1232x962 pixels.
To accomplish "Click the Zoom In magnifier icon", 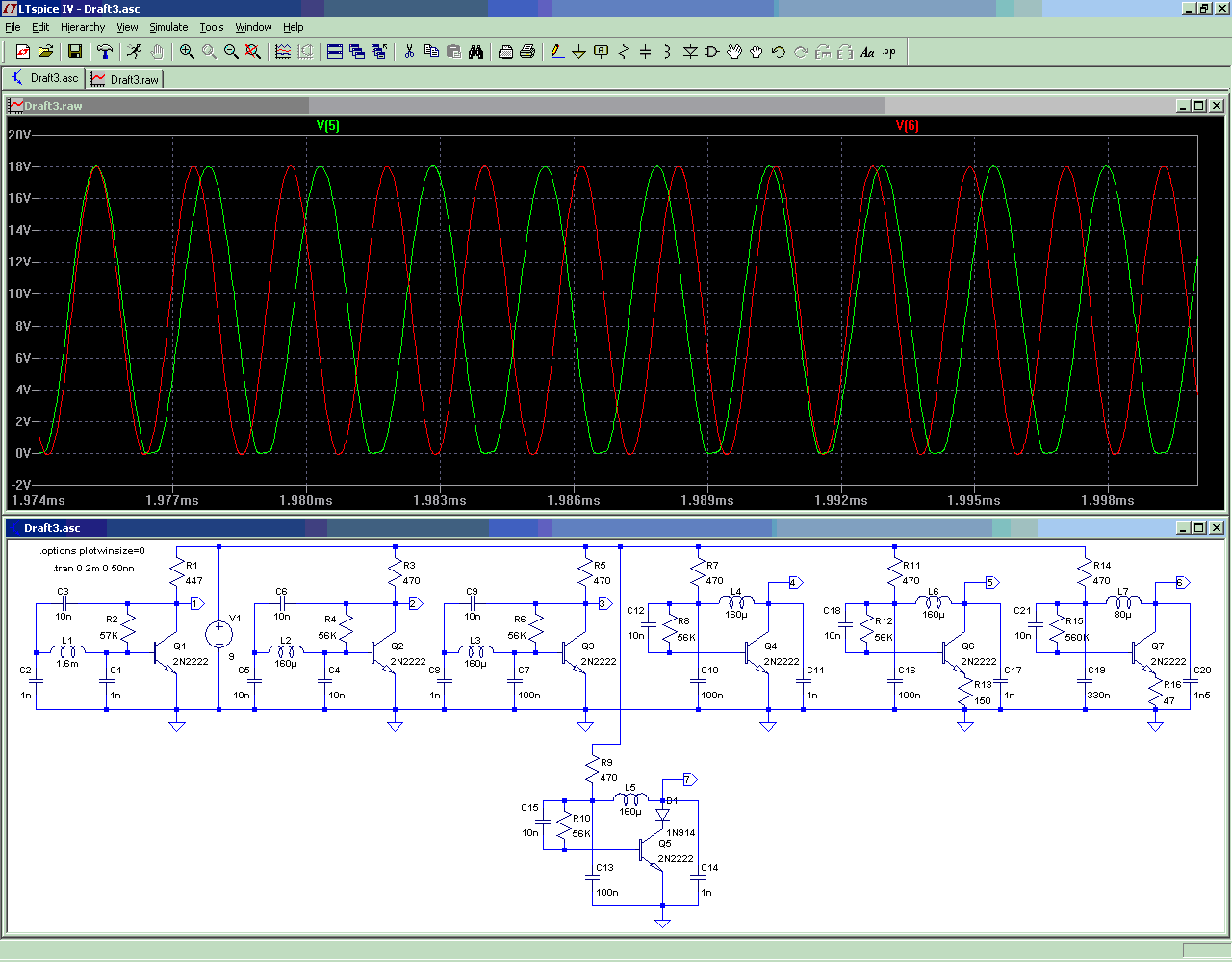I will (187, 52).
